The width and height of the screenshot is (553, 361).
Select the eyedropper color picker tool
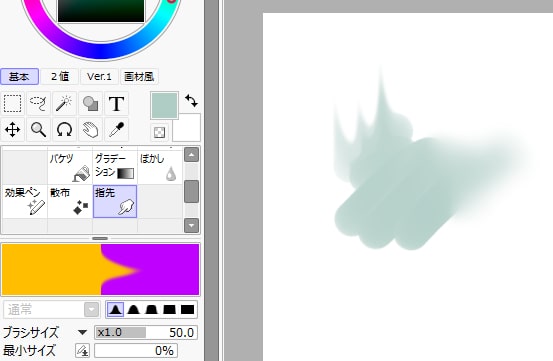coord(116,129)
